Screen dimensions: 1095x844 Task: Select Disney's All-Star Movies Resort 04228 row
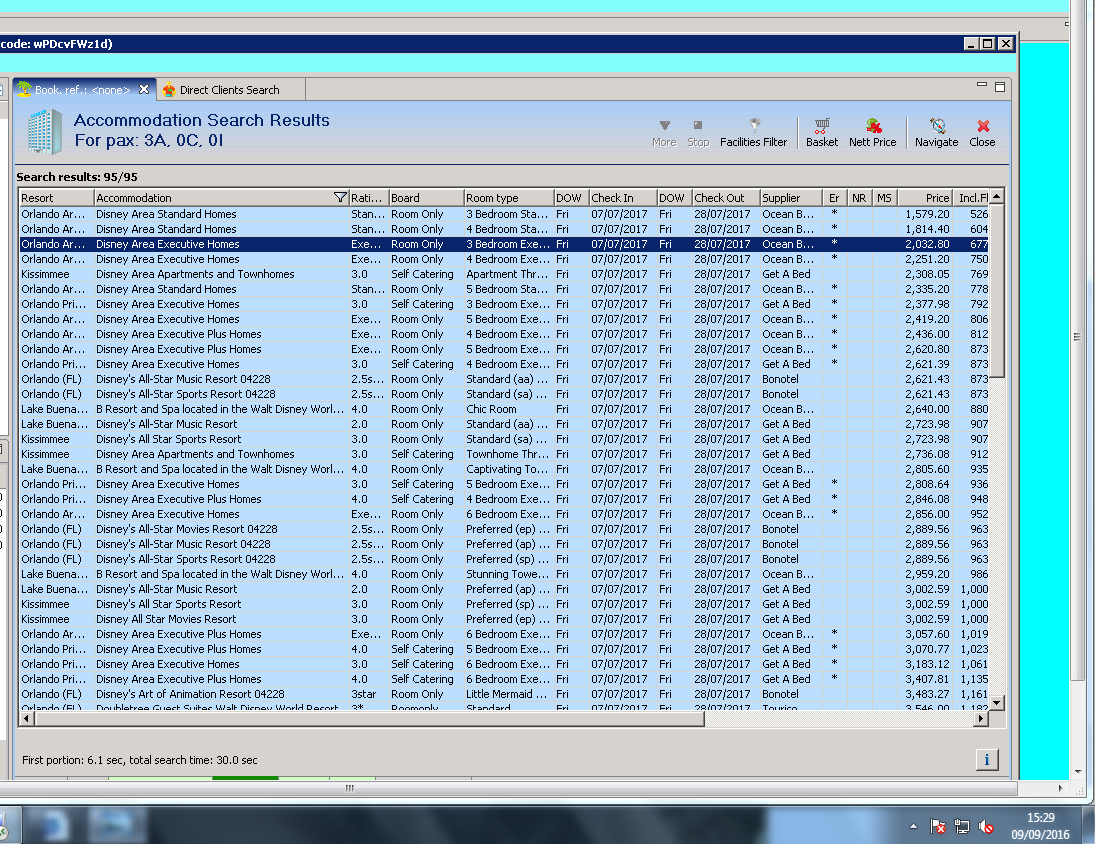tap(504, 529)
